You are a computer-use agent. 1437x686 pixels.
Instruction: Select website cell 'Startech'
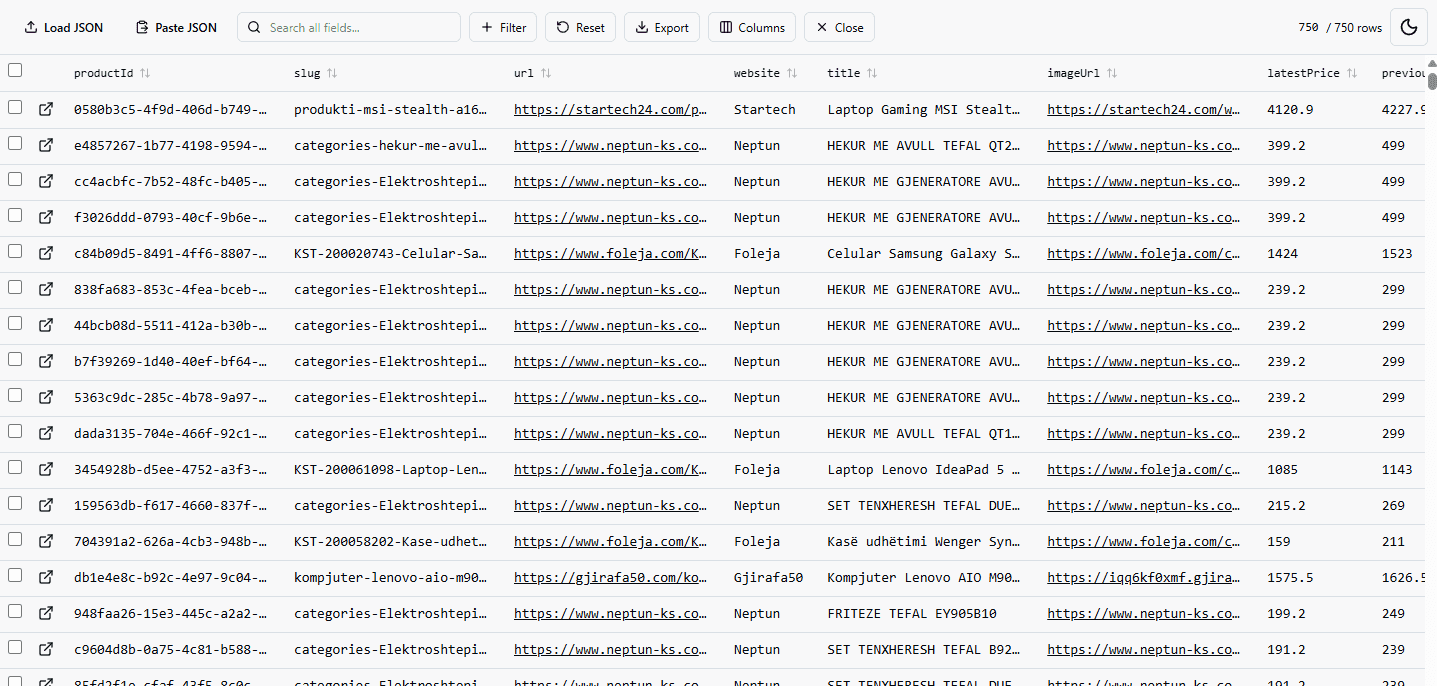point(765,110)
